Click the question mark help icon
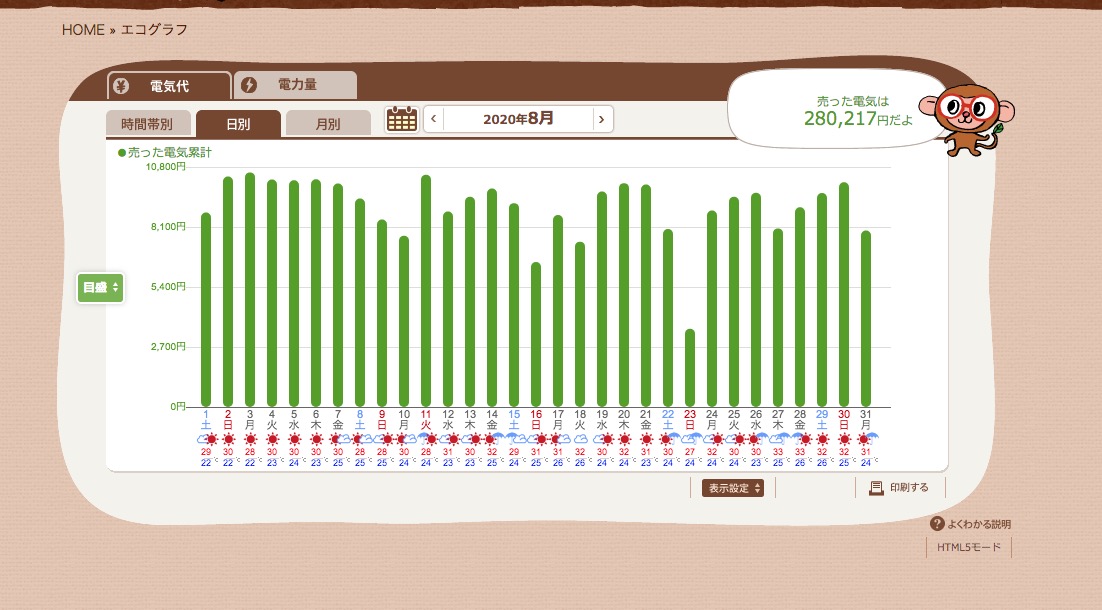This screenshot has width=1102, height=610. [x=937, y=524]
